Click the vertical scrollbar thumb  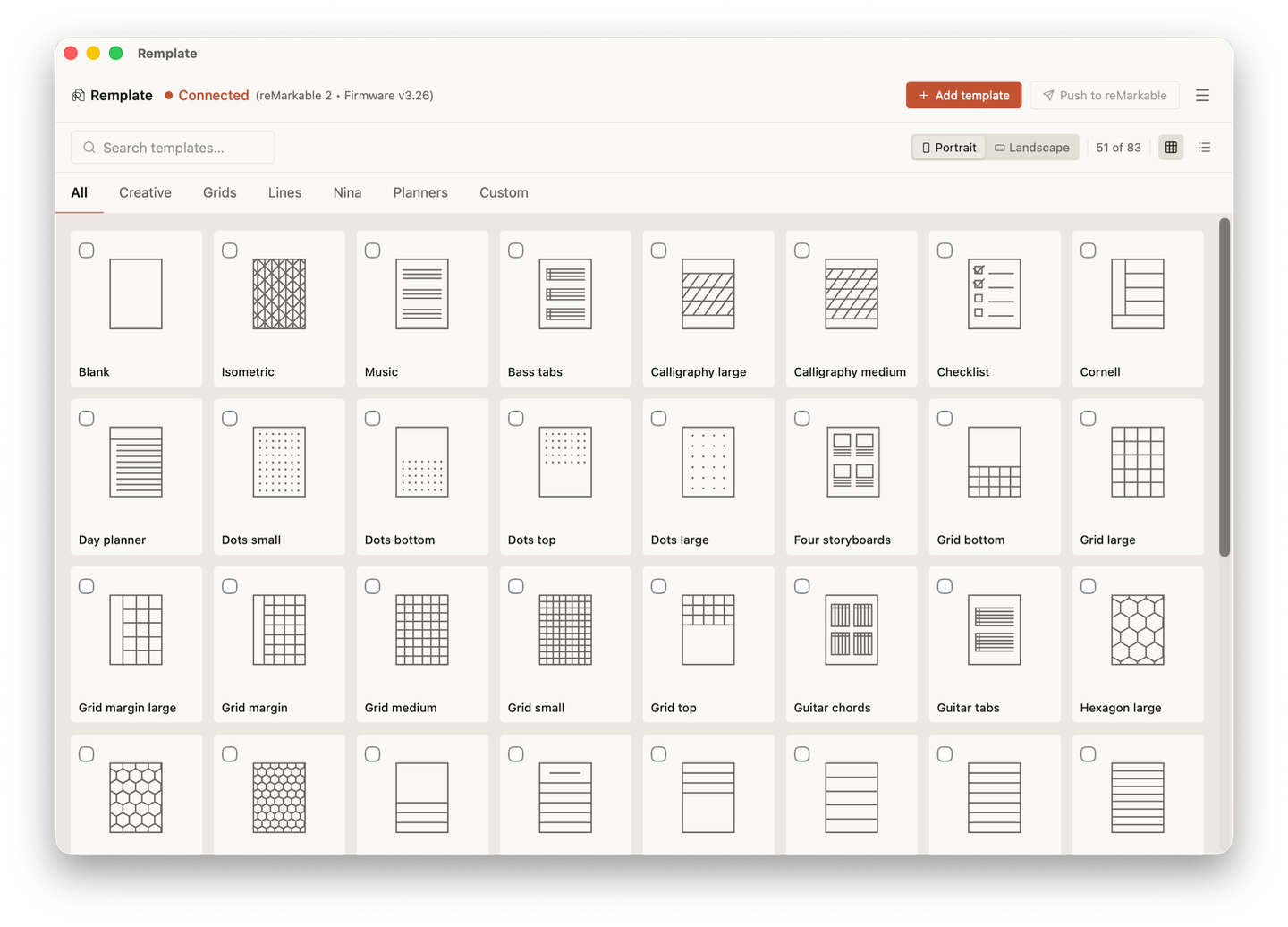(x=1224, y=387)
